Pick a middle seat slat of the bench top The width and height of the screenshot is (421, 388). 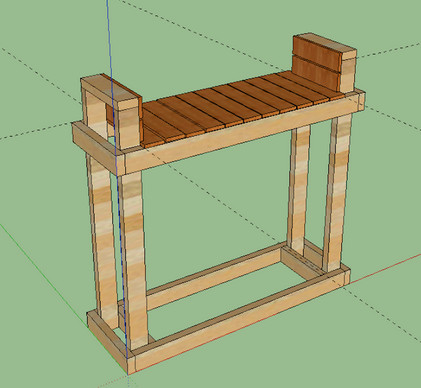[x=233, y=106]
